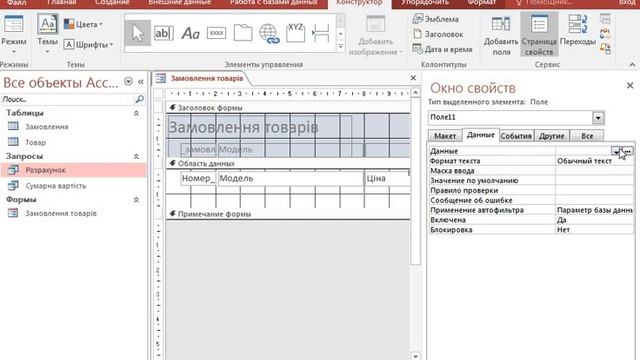The width and height of the screenshot is (640, 360).
Task: Collapse the ribbon with the chevron
Action: 632,64
